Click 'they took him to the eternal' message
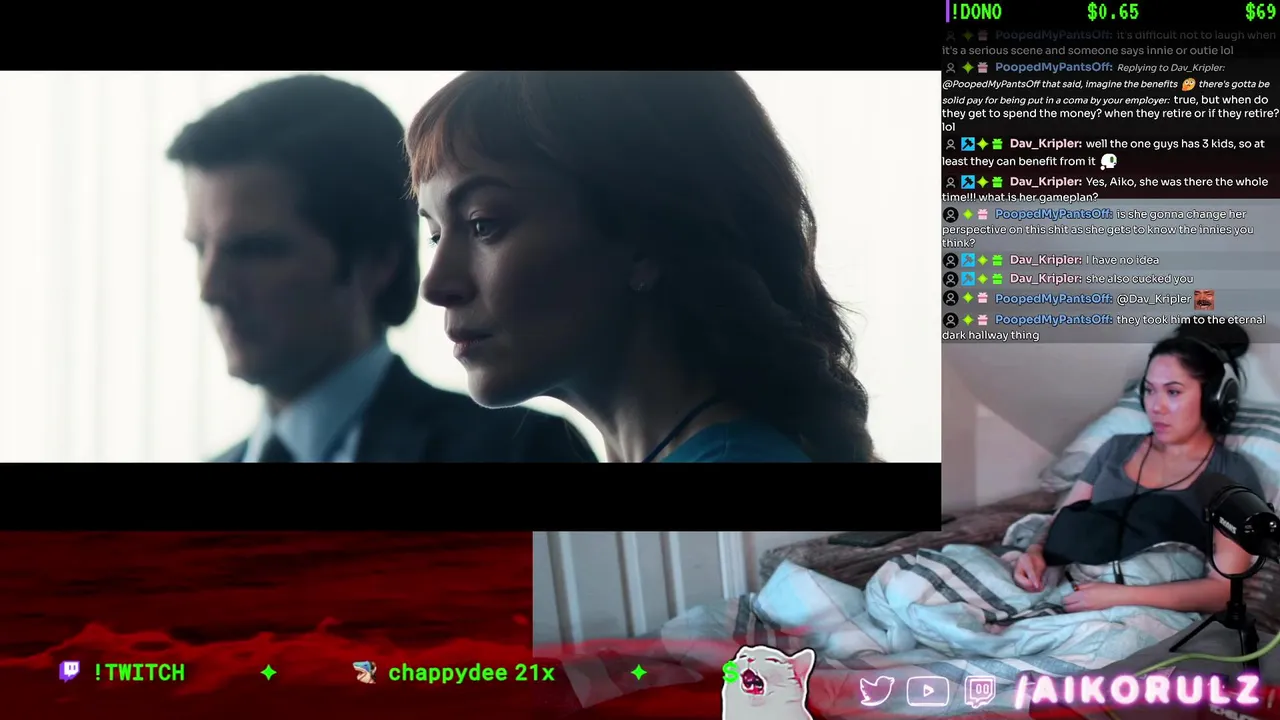This screenshot has height=720, width=1280. (1191, 320)
